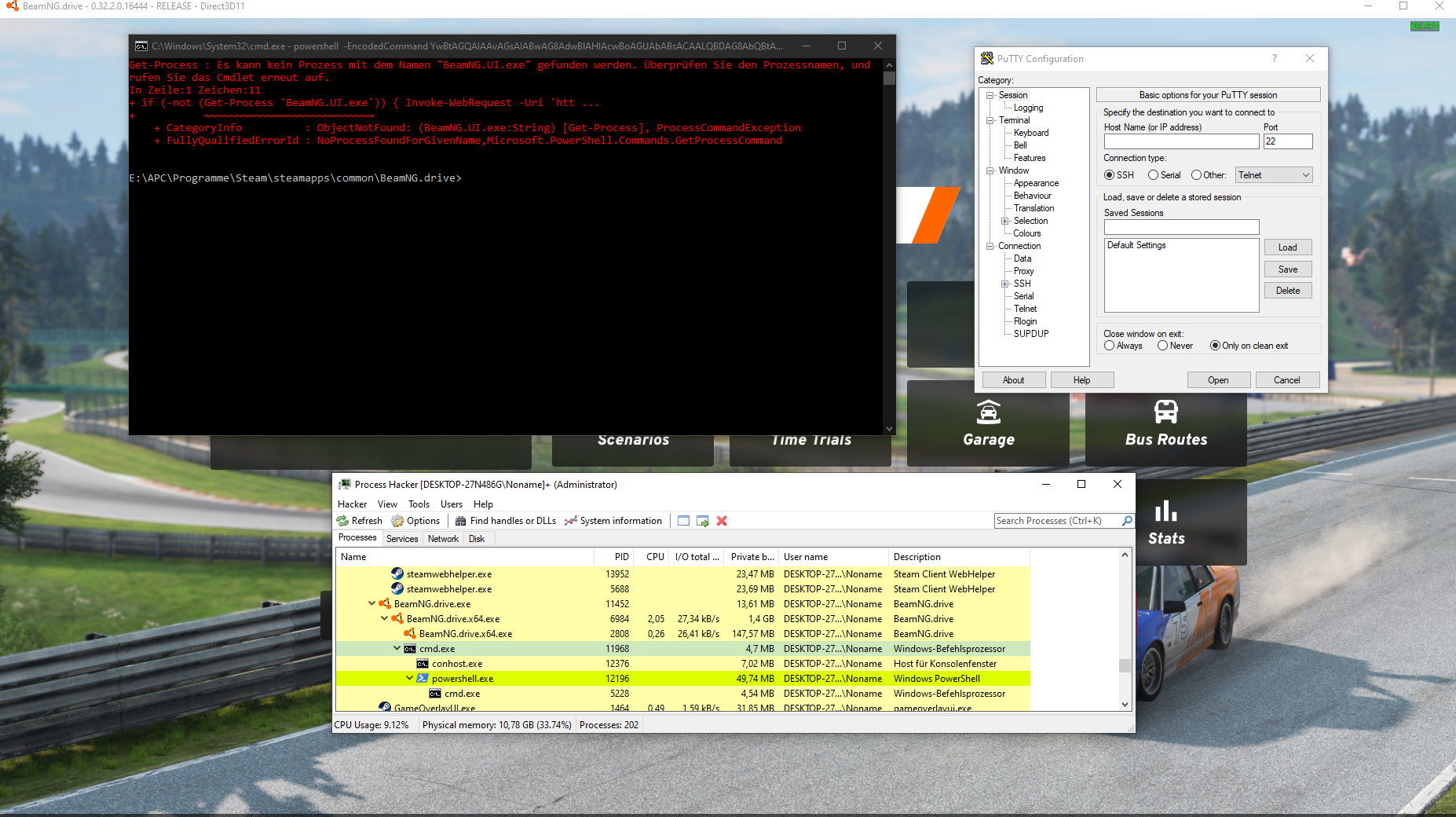The height and width of the screenshot is (817, 1456).
Task: Click the Steam icon of steamwebhelper.exe PID 13952
Action: (x=397, y=574)
